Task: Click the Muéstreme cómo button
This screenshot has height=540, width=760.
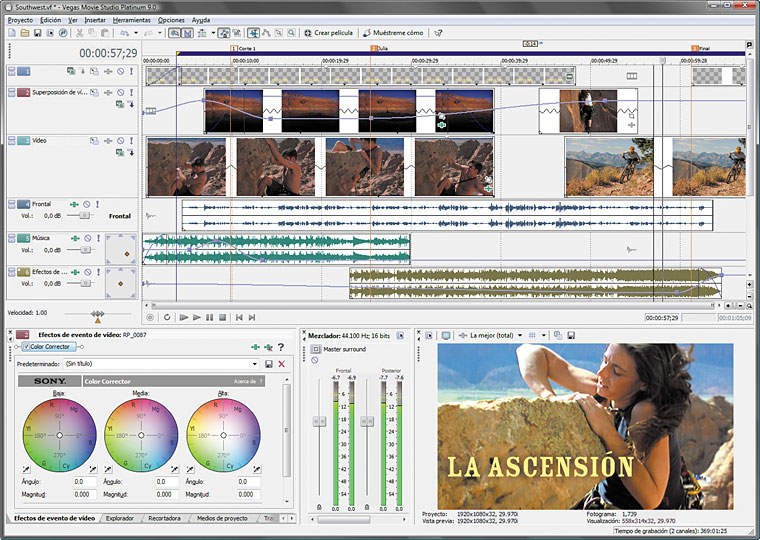Action: [x=394, y=33]
